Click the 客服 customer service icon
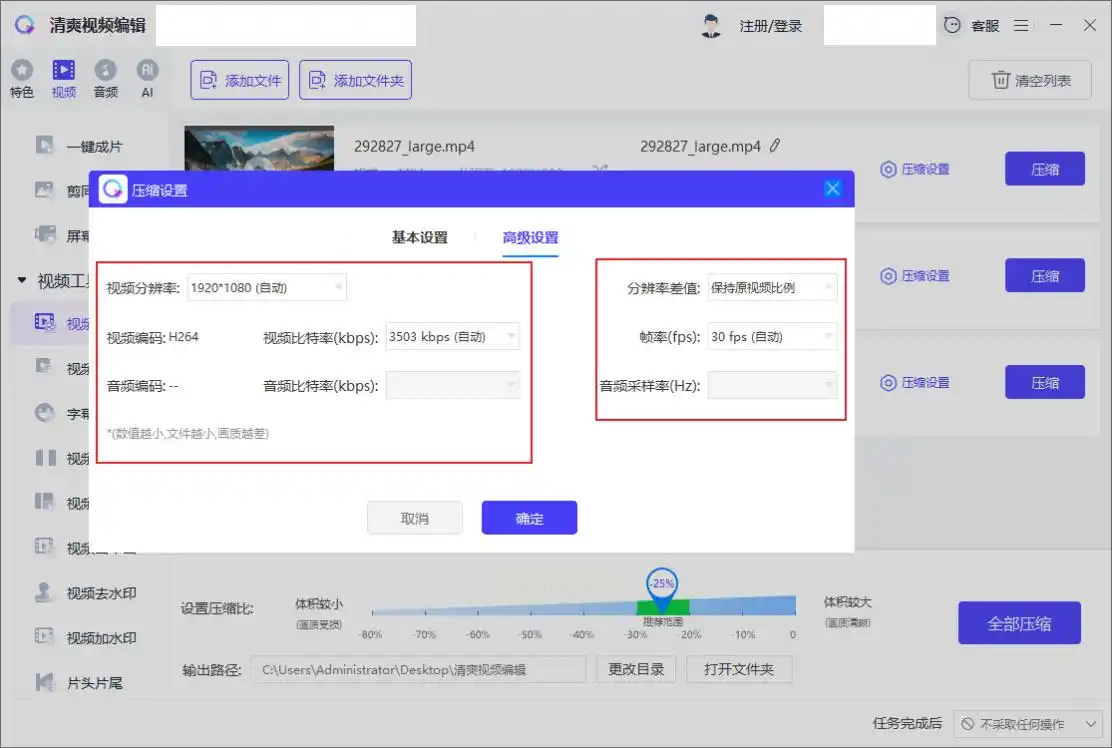The height and width of the screenshot is (748, 1112). tap(953, 25)
